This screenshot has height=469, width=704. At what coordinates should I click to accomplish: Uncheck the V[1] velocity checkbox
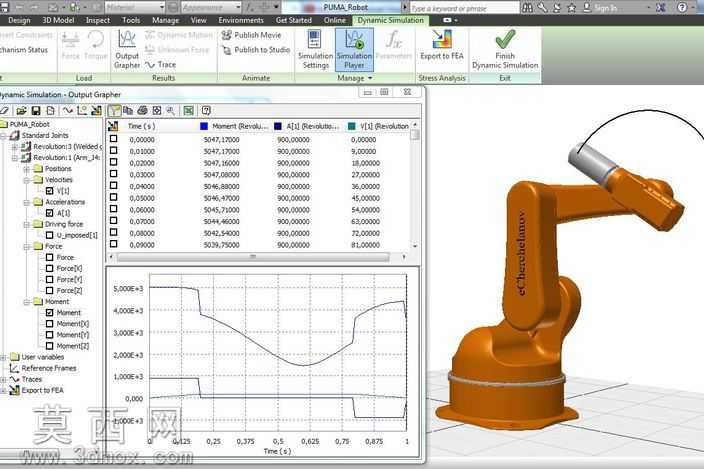tap(50, 191)
